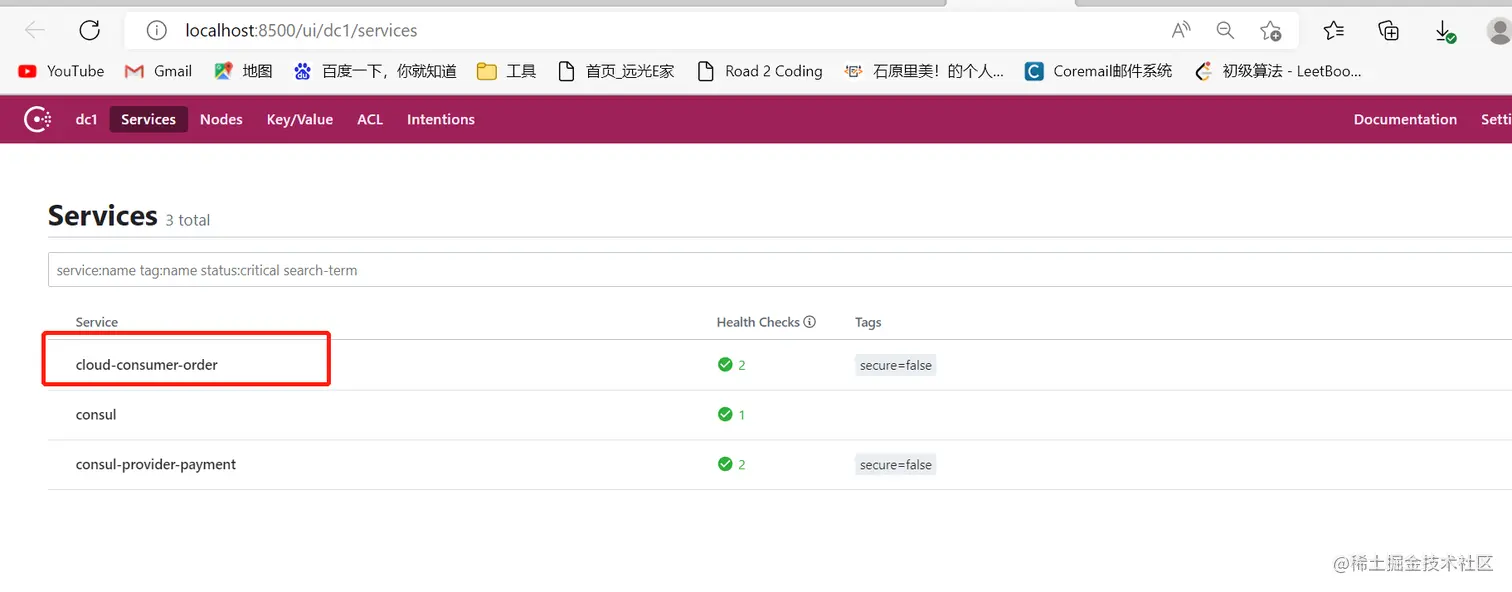The image size is (1512, 592).
Task: Open the 工具 bookmarks folder
Action: pos(507,71)
